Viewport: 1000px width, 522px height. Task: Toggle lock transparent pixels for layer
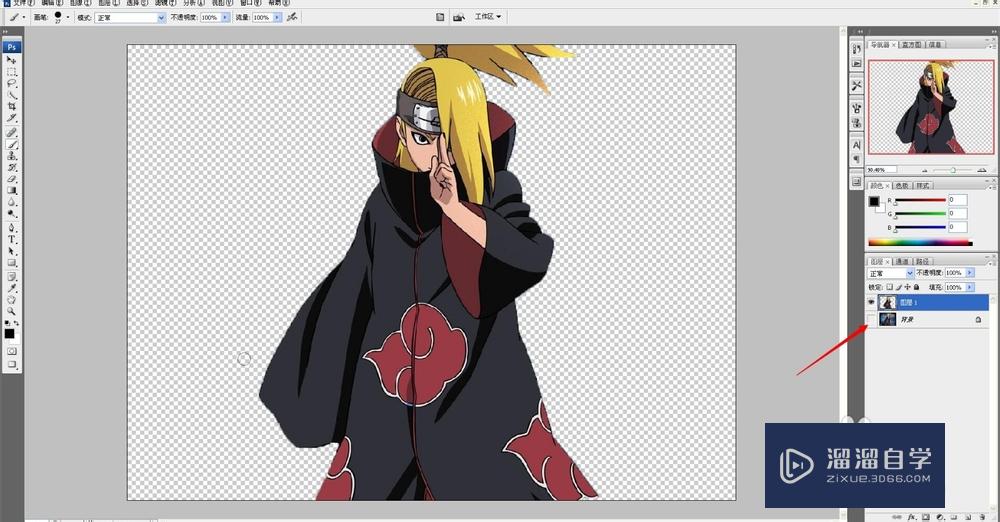[889, 287]
